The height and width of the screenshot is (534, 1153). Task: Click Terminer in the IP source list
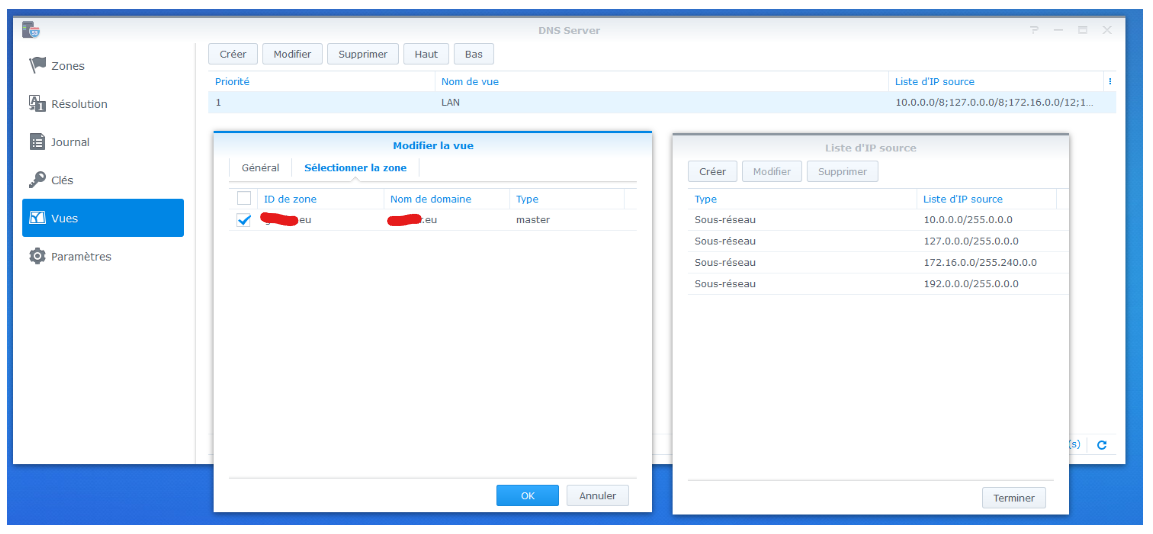pyautogui.click(x=1013, y=498)
